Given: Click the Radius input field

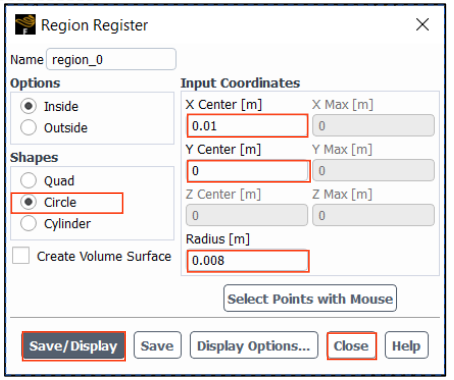Looking at the screenshot, I should click(x=248, y=261).
